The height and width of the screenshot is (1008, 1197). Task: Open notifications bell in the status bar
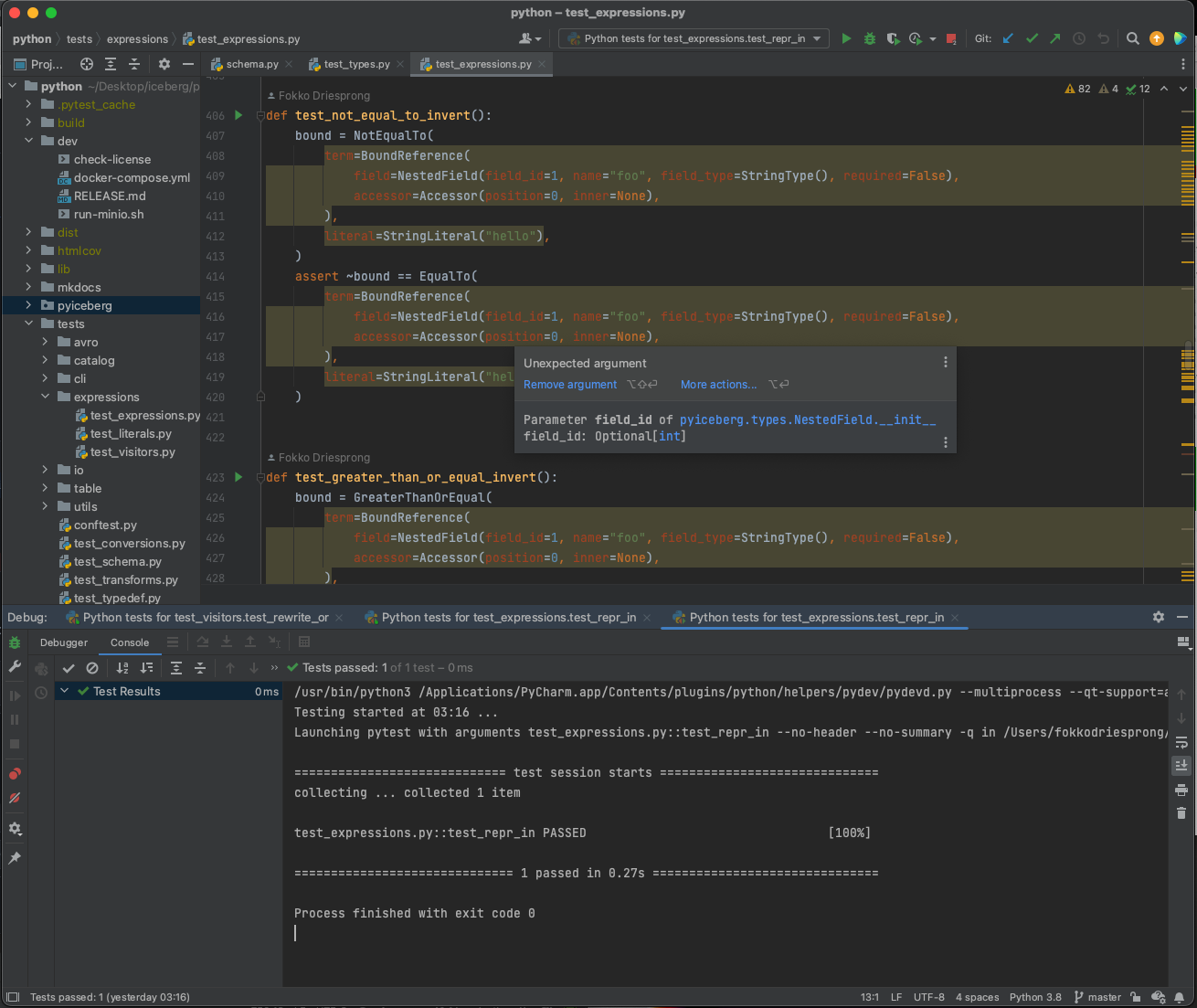pyautogui.click(x=1180, y=997)
